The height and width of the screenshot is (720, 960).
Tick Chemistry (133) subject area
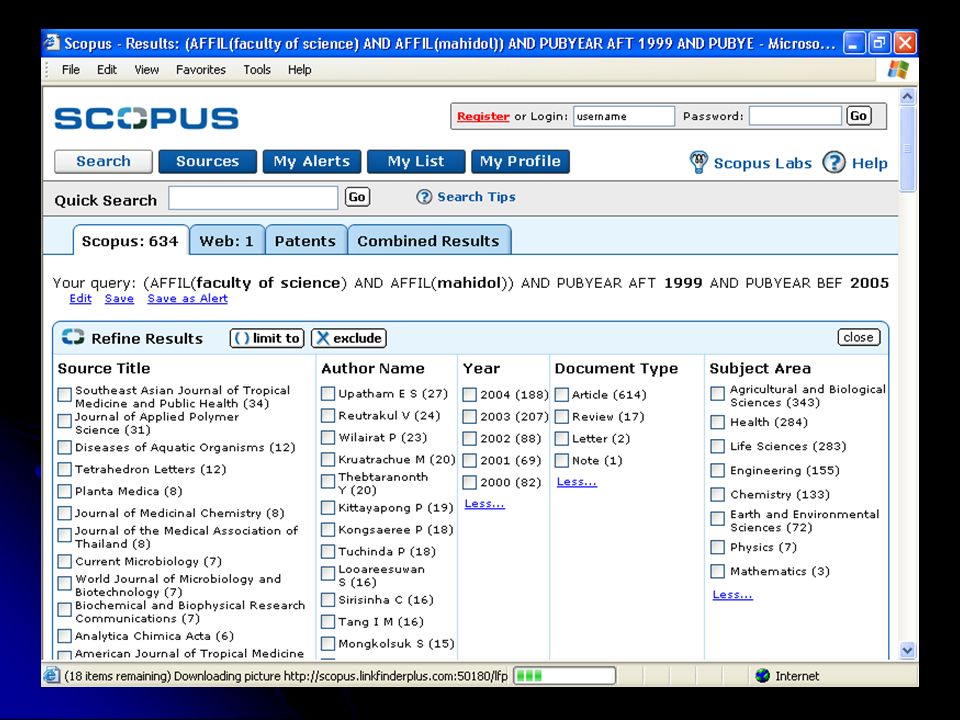[718, 494]
